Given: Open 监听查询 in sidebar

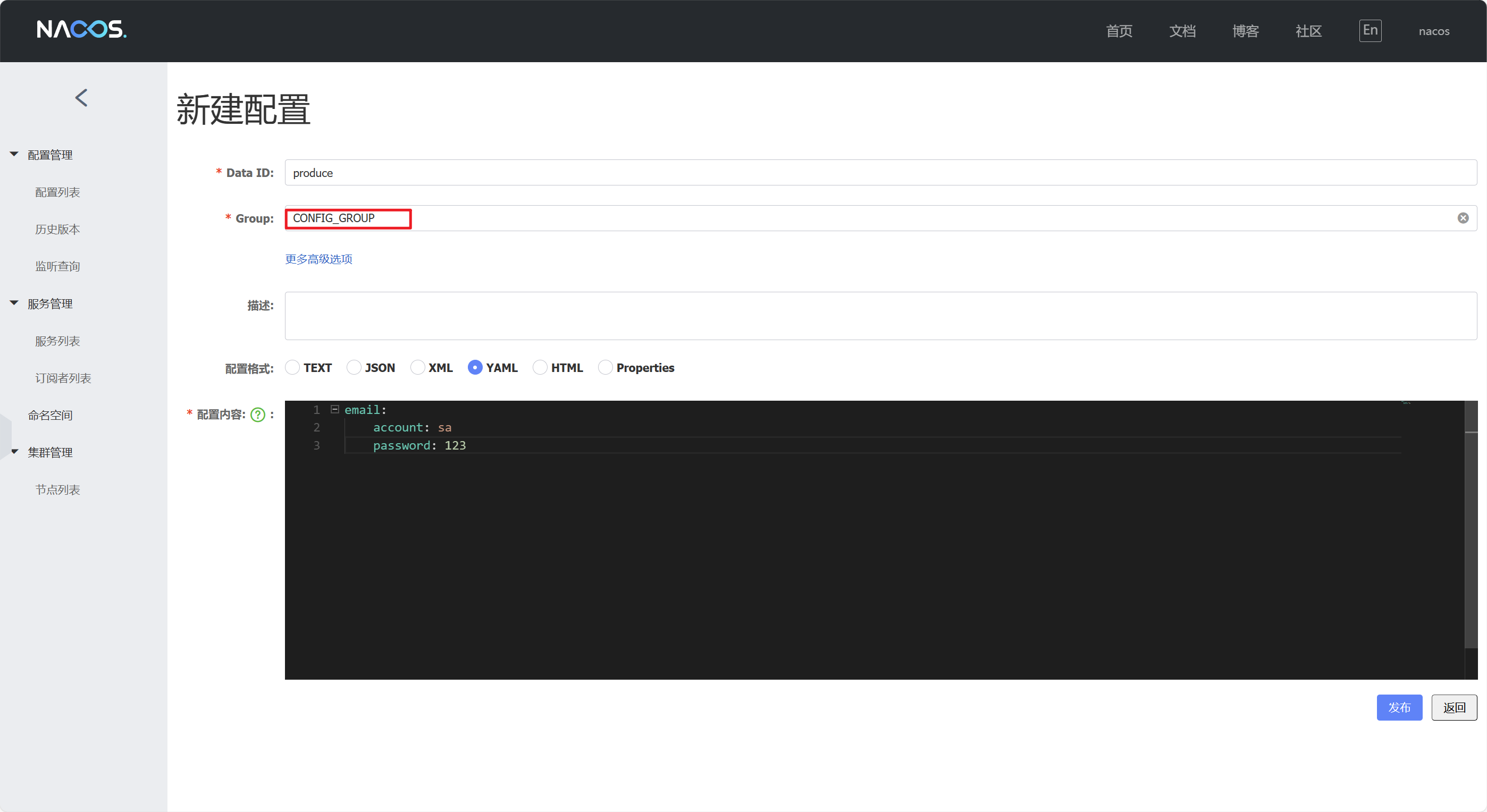Looking at the screenshot, I should [58, 266].
